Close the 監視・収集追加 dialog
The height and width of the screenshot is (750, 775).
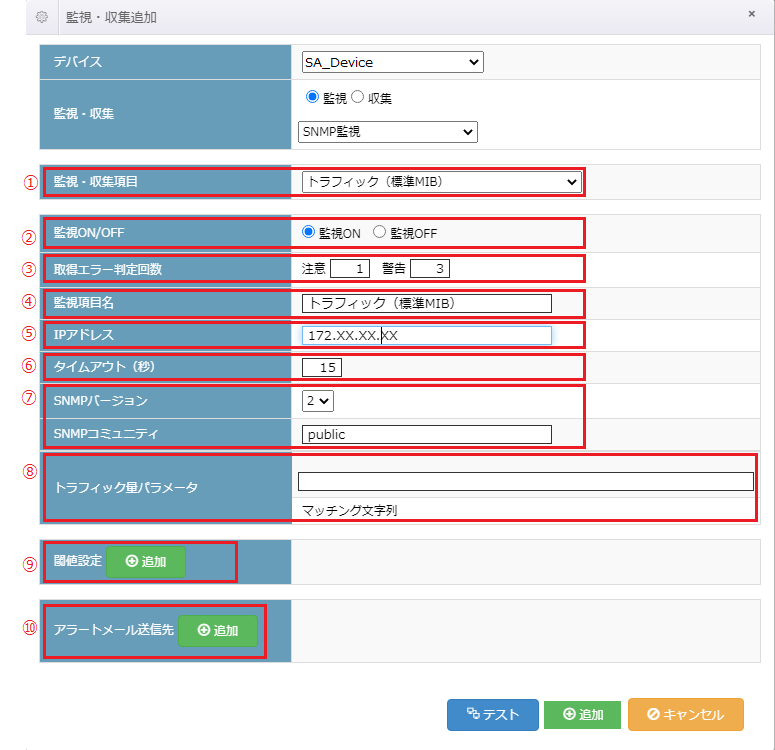pos(751,15)
